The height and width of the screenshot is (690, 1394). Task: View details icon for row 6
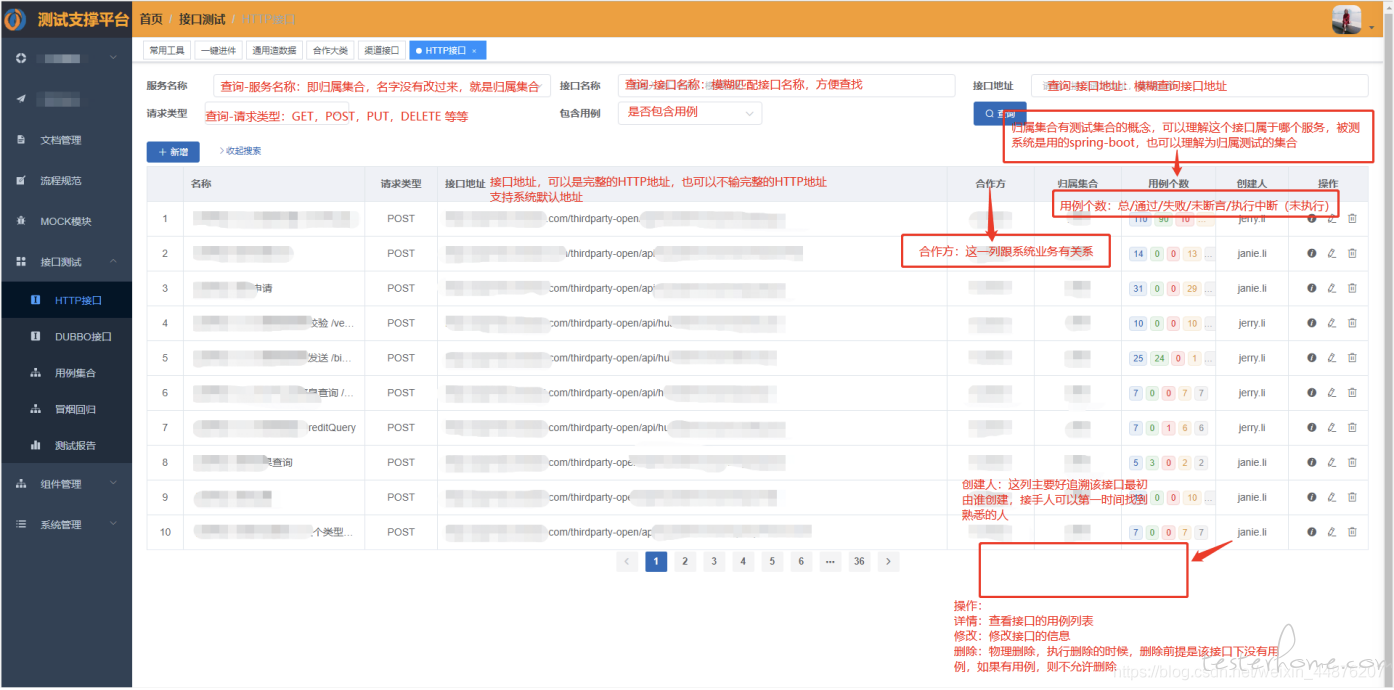(x=1312, y=393)
